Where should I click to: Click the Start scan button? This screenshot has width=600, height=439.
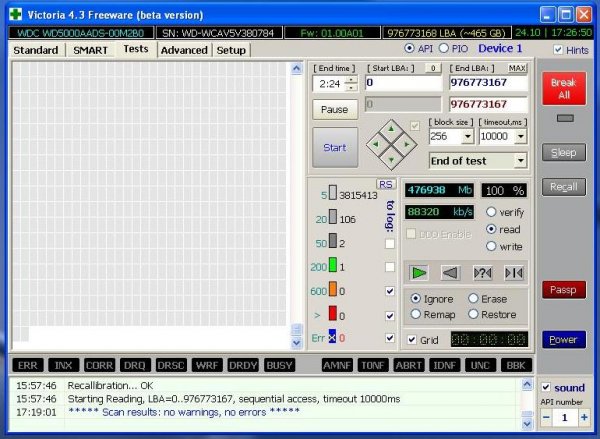coord(335,148)
